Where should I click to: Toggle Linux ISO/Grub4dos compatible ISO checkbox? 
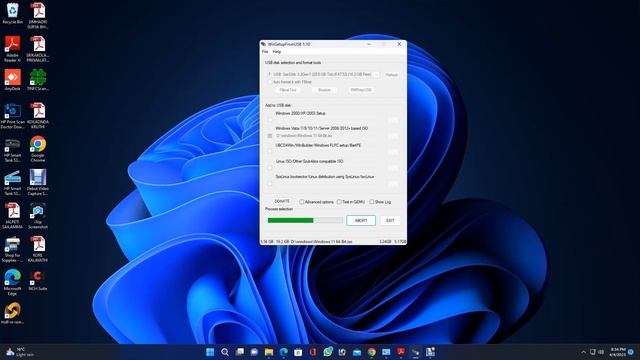coord(270,168)
